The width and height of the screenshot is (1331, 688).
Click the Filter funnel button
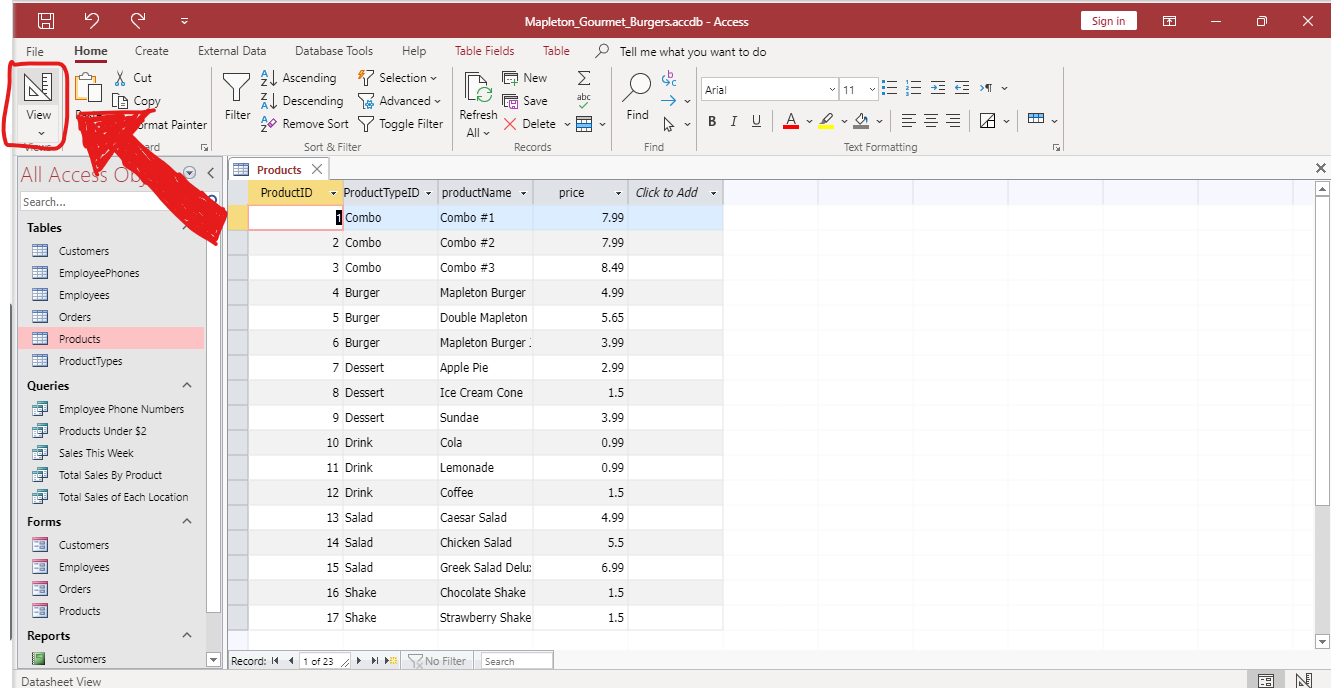tap(237, 95)
